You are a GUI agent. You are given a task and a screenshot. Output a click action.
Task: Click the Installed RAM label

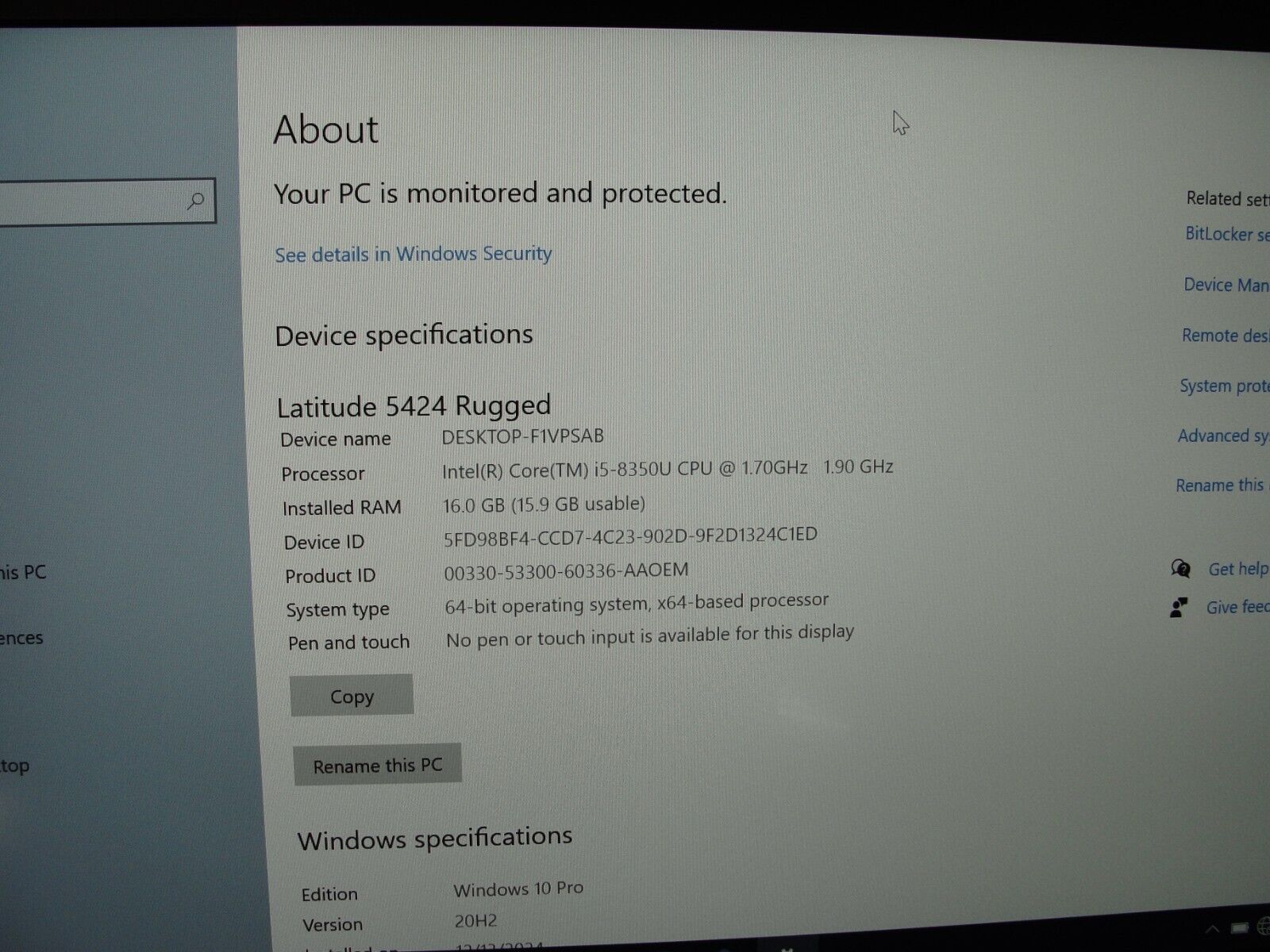[x=342, y=508]
